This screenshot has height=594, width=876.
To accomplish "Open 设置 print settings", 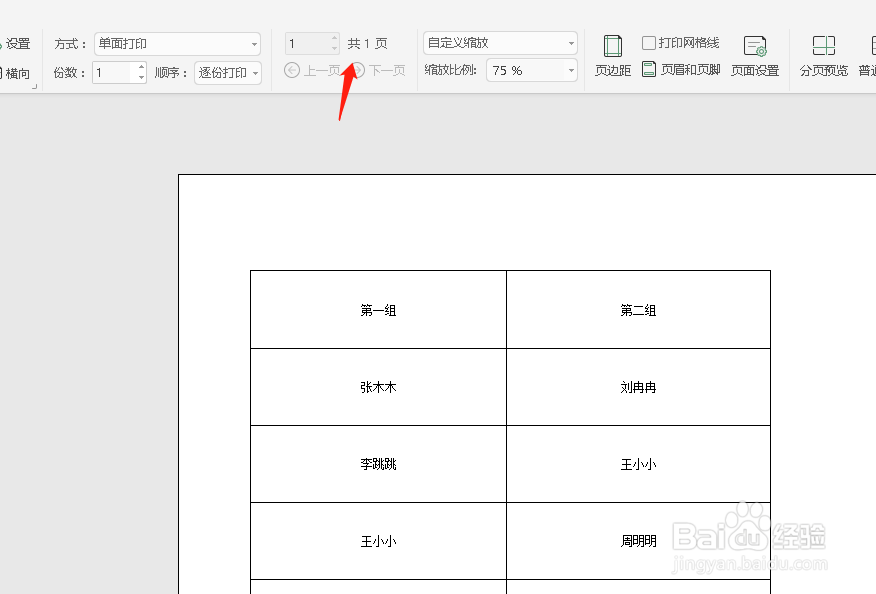I will click(15, 44).
